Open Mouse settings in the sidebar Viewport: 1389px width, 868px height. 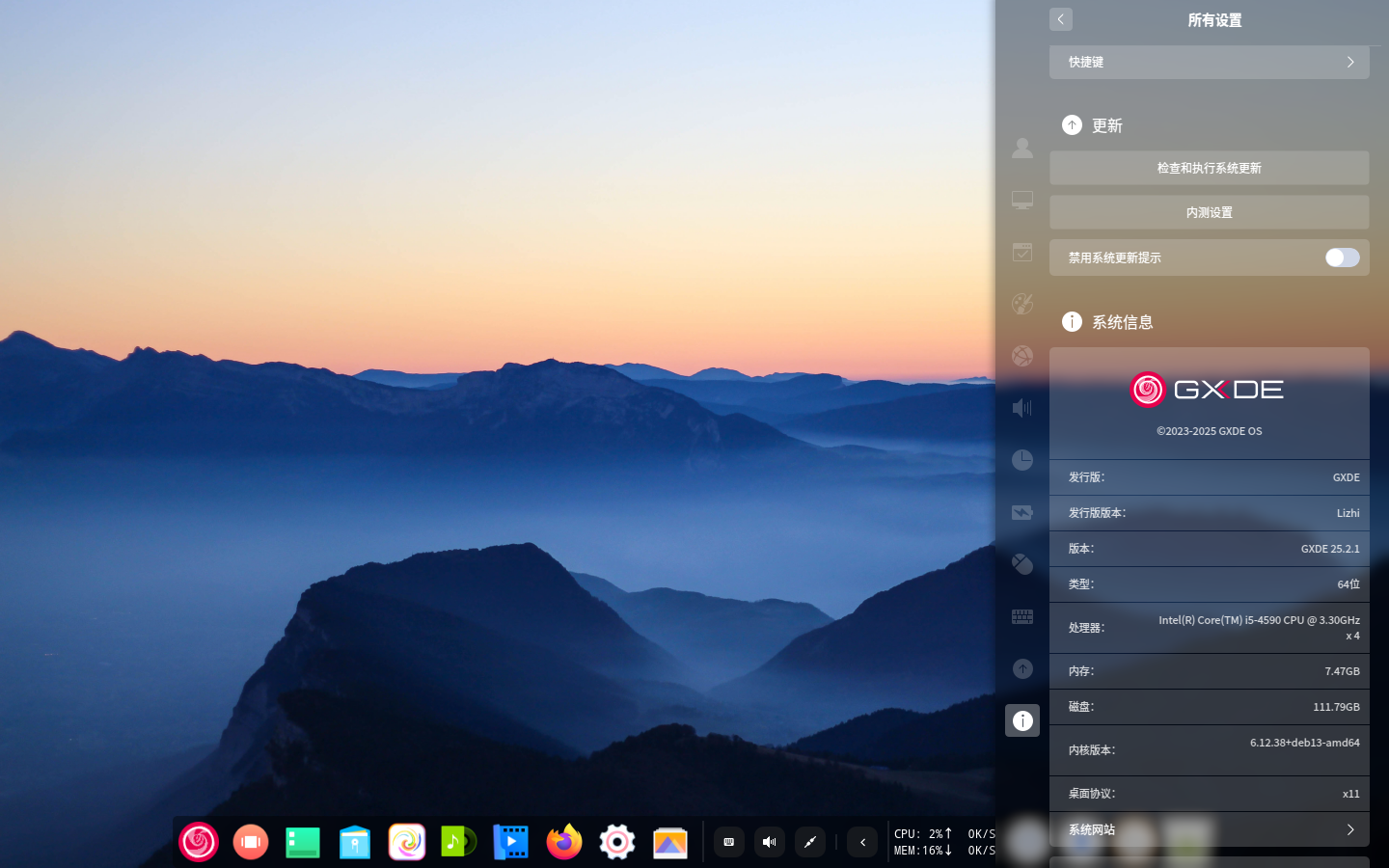[1022, 564]
